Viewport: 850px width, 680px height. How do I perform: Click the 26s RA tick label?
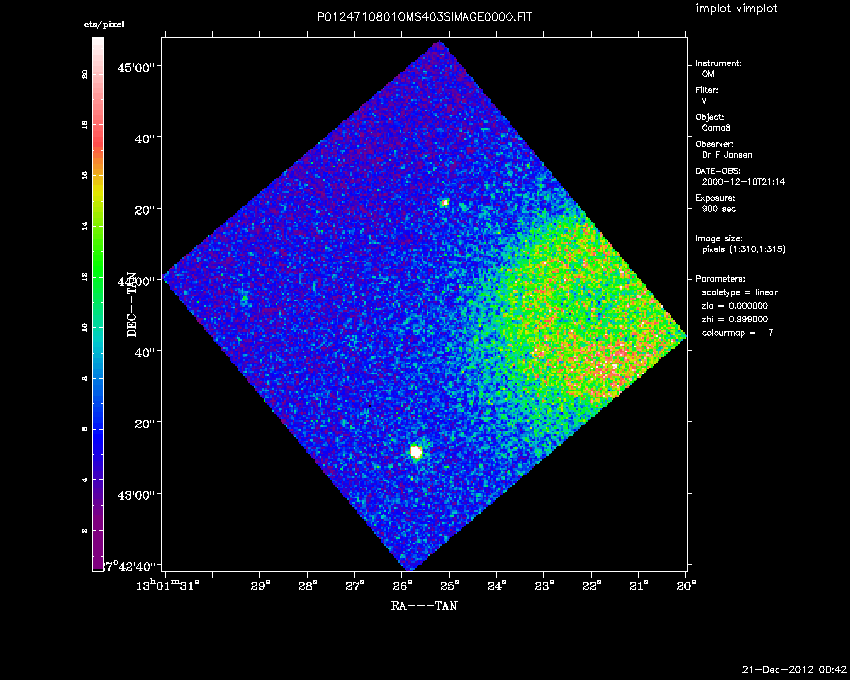tap(402, 586)
